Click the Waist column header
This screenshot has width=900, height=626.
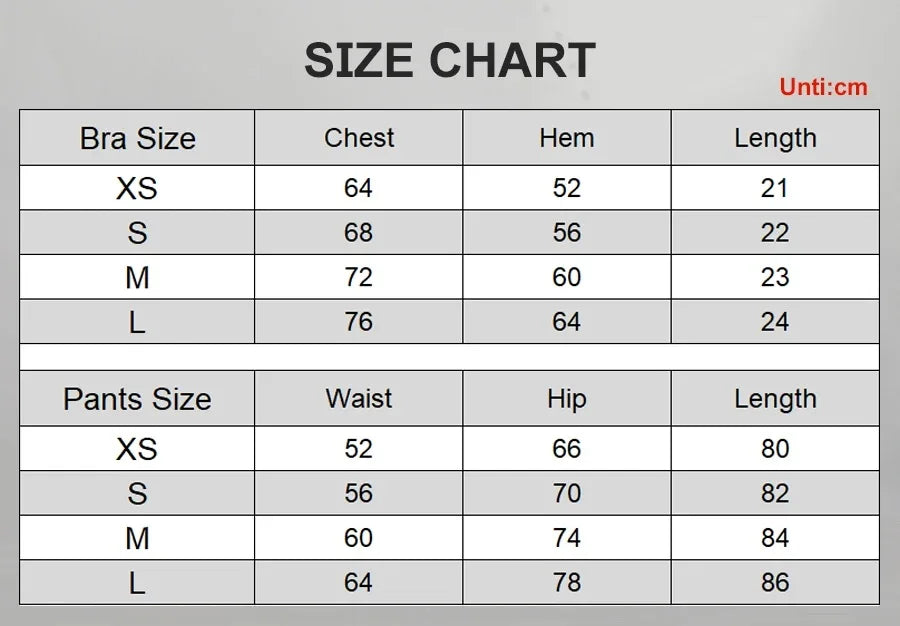point(359,399)
